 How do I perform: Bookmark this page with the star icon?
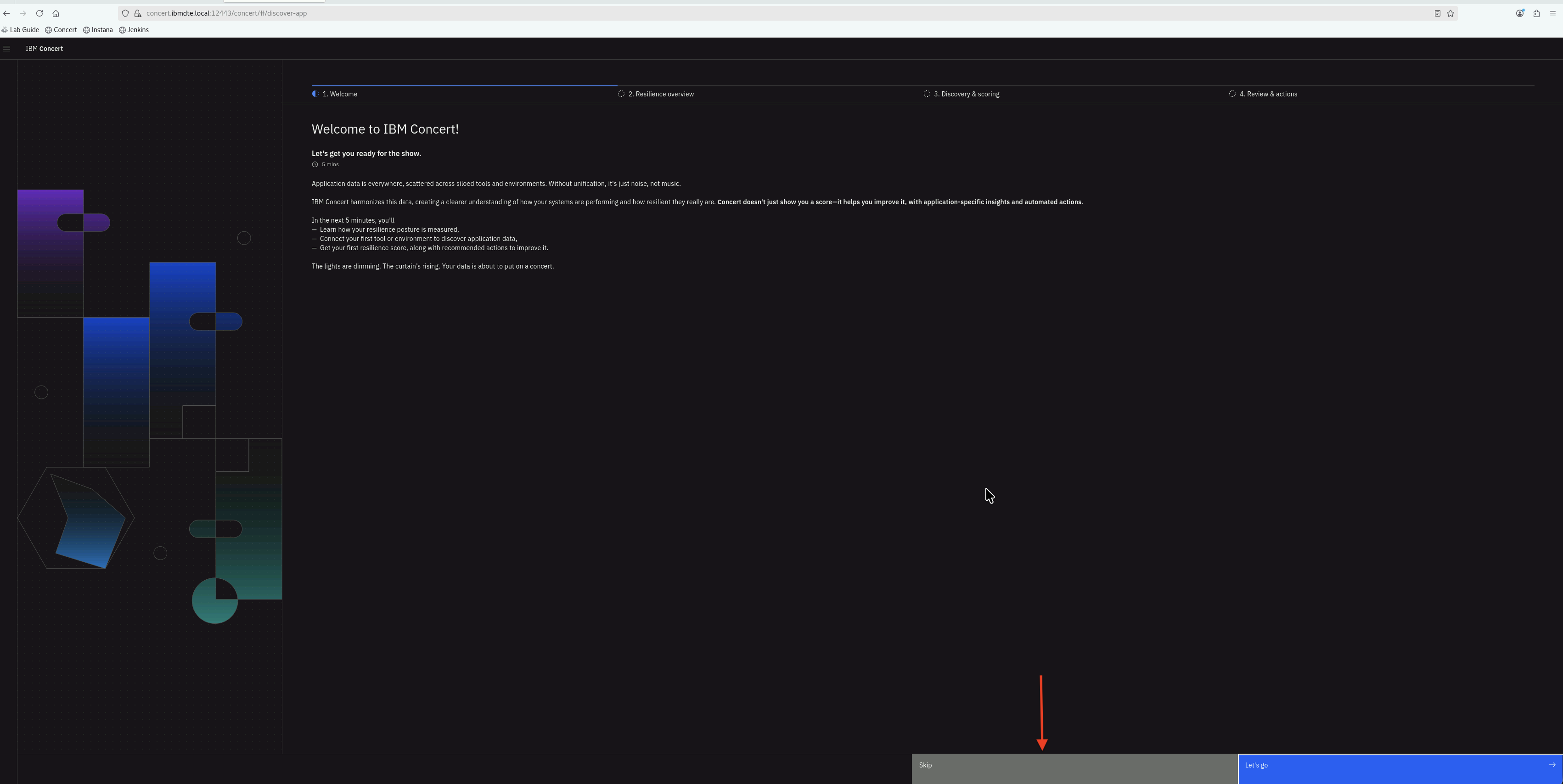pyautogui.click(x=1451, y=13)
